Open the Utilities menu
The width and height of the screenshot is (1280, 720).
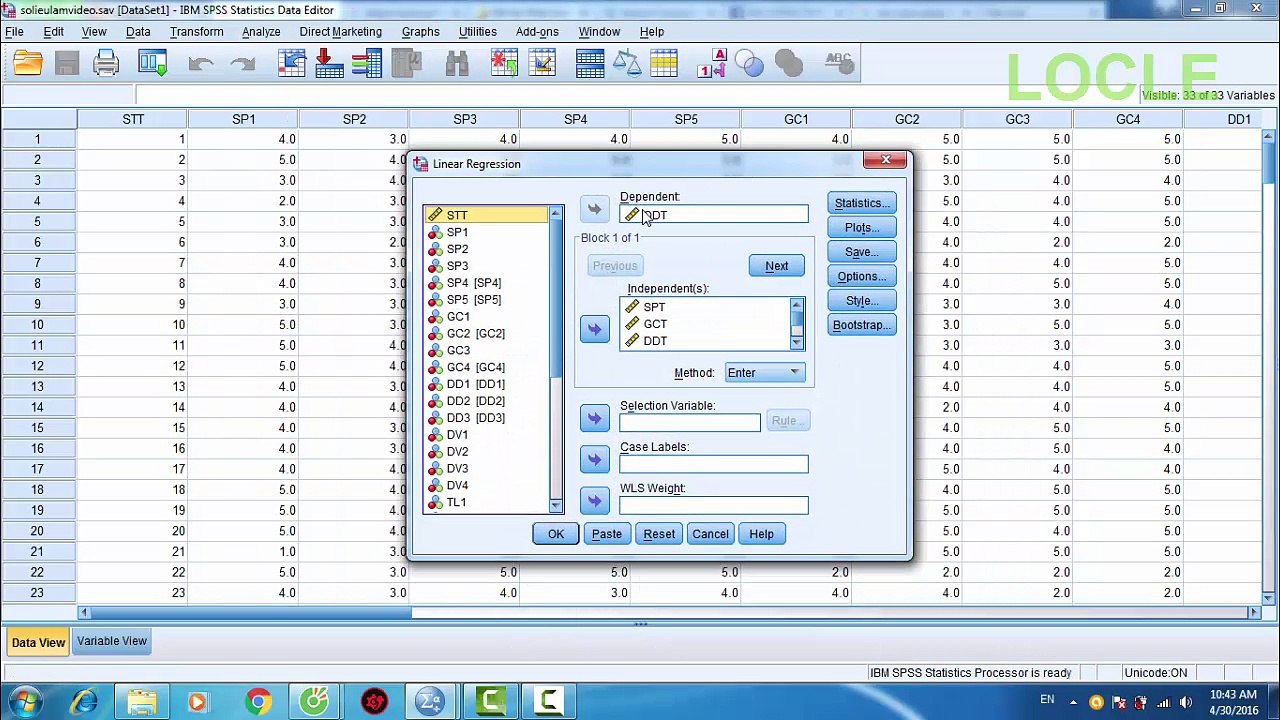pyautogui.click(x=477, y=32)
